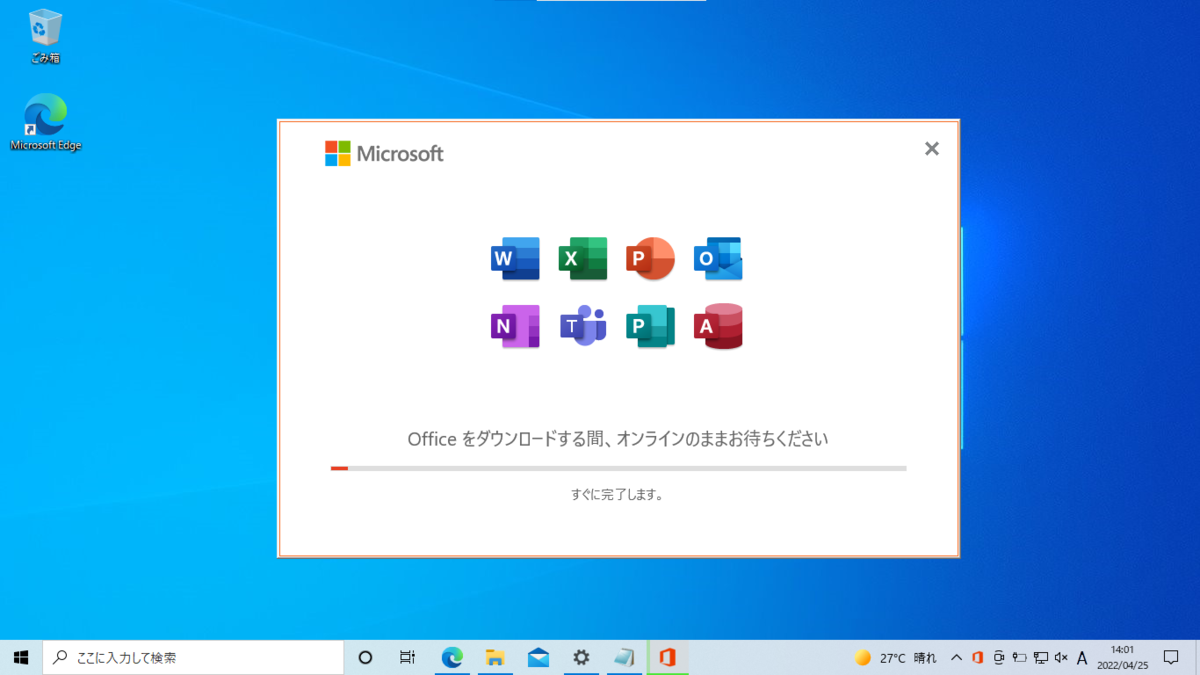
Task: Open the Mail app from the taskbar
Action: pyautogui.click(x=538, y=657)
